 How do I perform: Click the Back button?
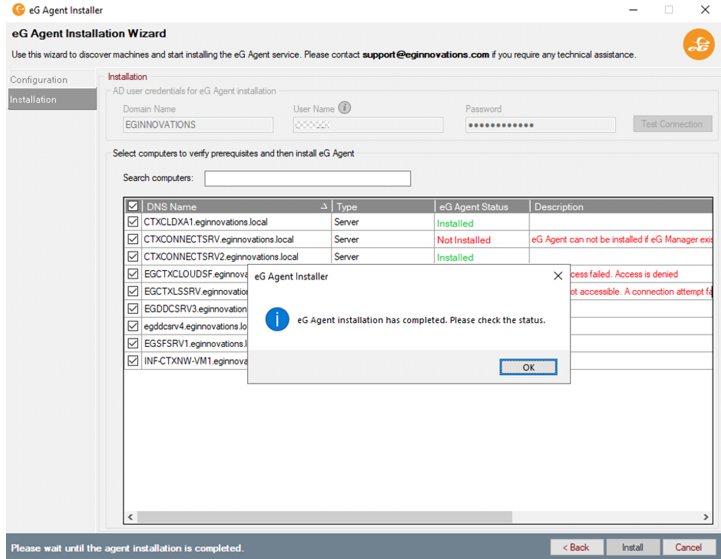pyautogui.click(x=577, y=547)
